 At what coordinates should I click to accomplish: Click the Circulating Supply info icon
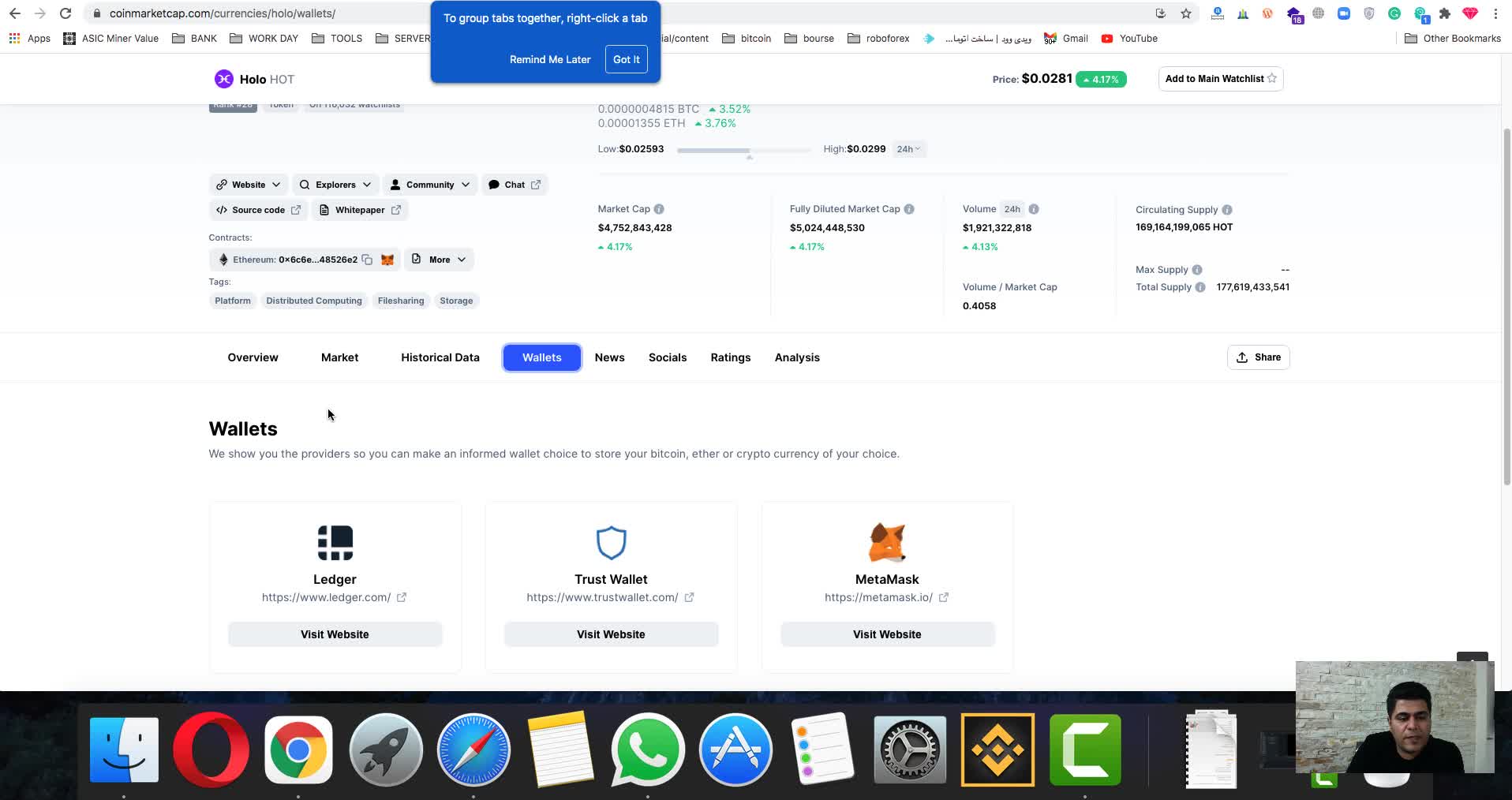(x=1227, y=210)
